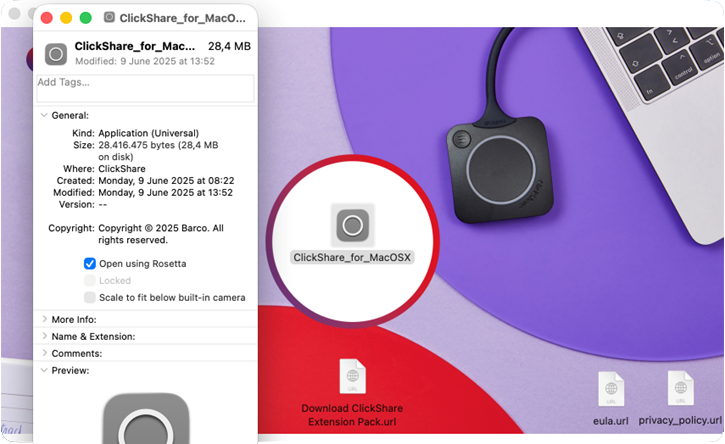The image size is (725, 444).
Task: Zoom the Info window with green button
Action: (86, 18)
